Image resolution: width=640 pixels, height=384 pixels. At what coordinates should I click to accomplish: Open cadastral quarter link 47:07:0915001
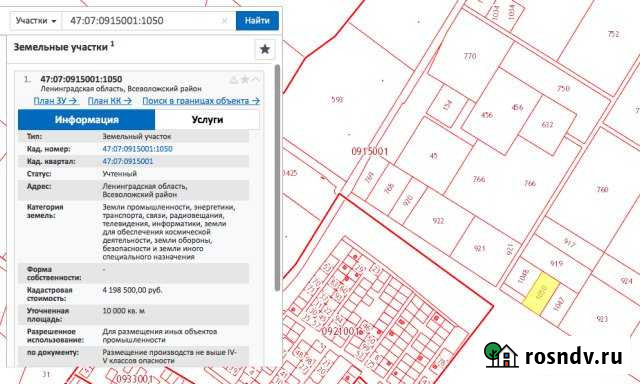click(128, 161)
